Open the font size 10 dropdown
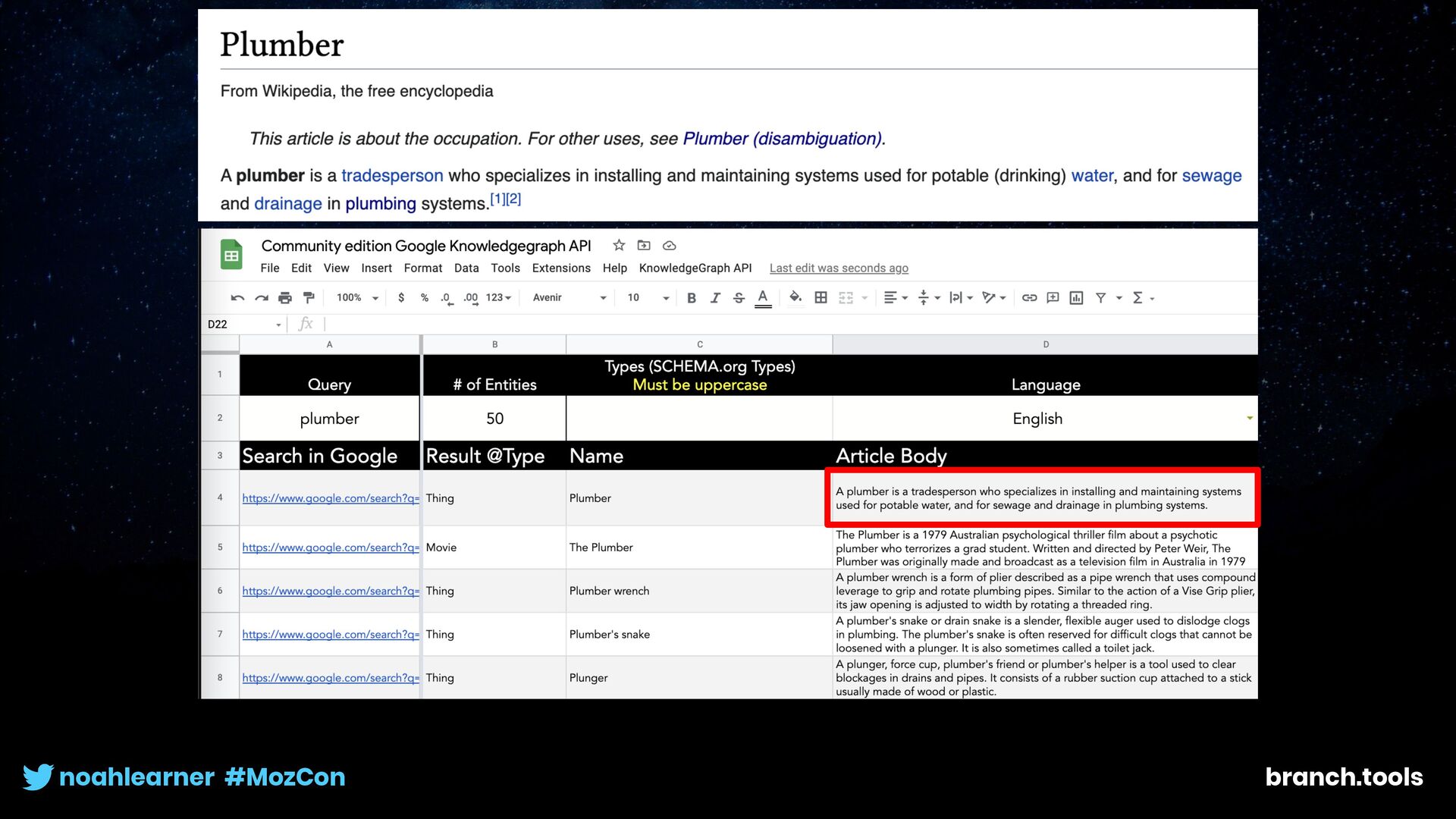 coord(648,298)
